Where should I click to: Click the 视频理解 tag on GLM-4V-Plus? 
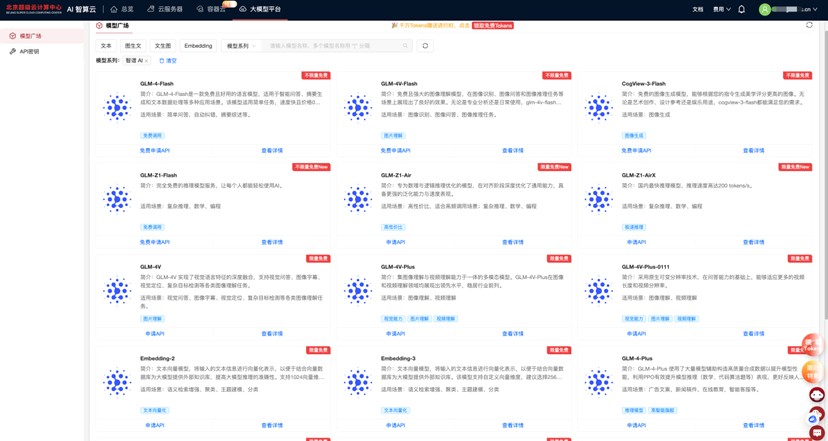pyautogui.click(x=446, y=318)
